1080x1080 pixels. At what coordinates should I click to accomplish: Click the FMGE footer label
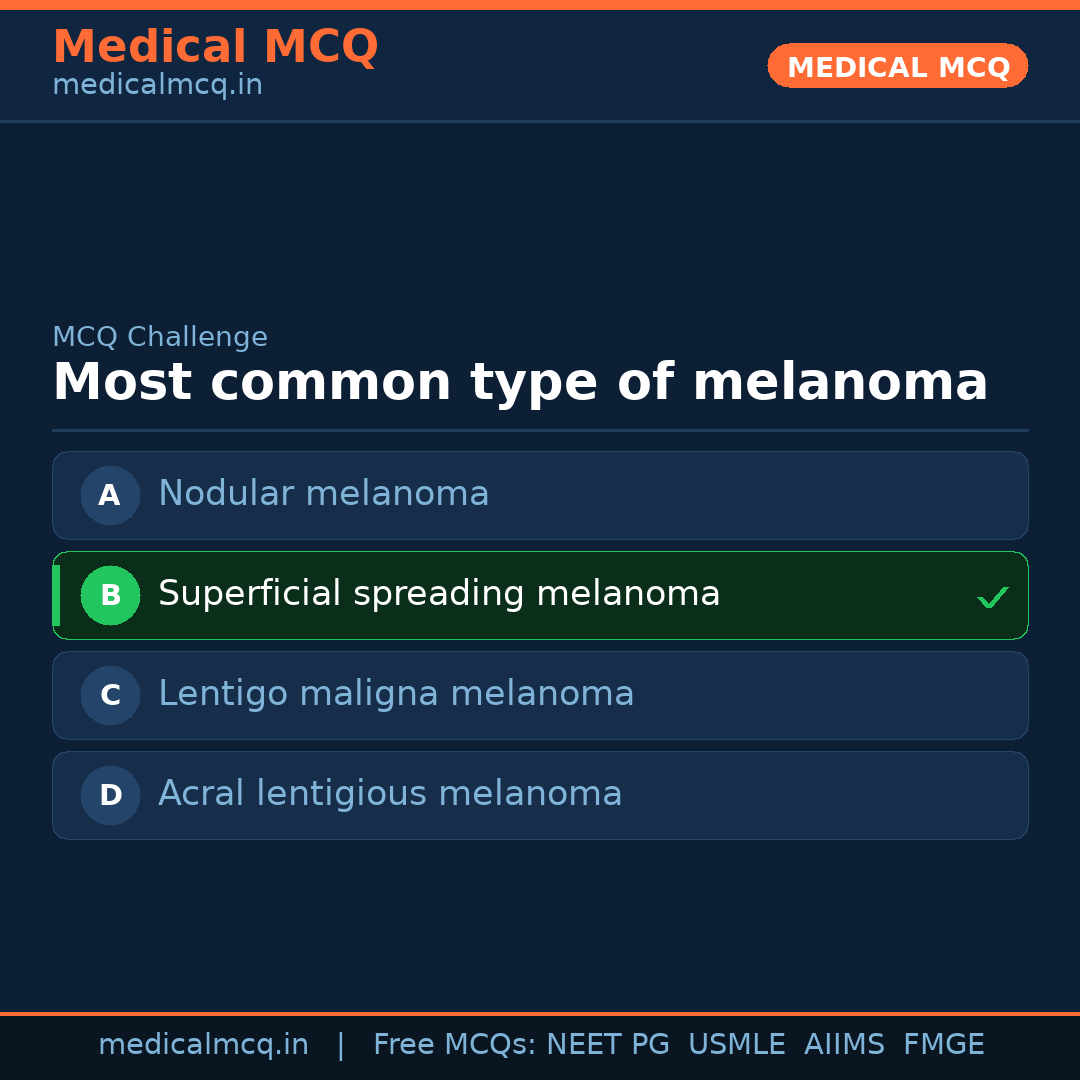pyautogui.click(x=943, y=1045)
